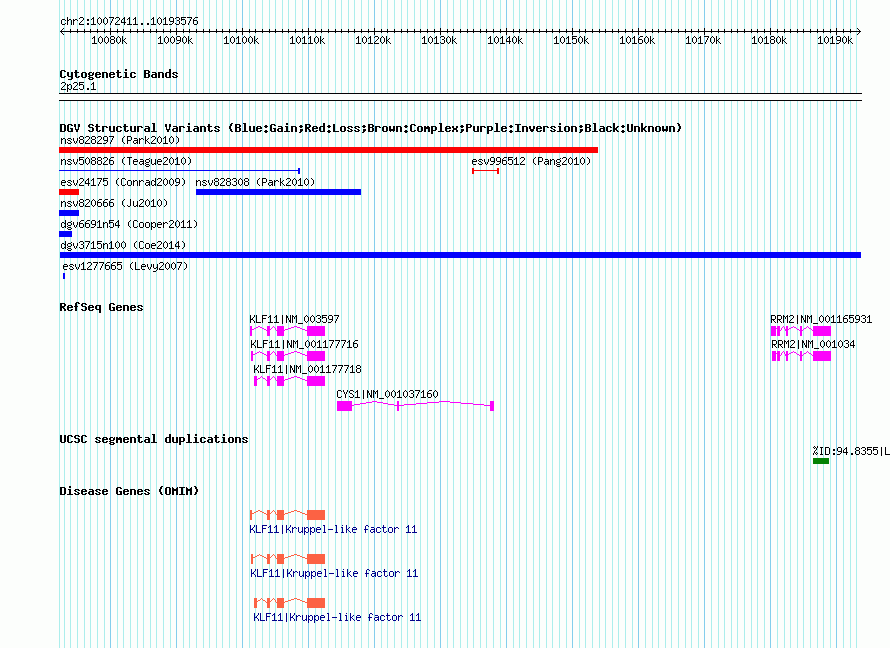This screenshot has width=890, height=648.
Task: Click the magenta RRM2 NM_001165931 gene glyph
Action: click(x=801, y=331)
